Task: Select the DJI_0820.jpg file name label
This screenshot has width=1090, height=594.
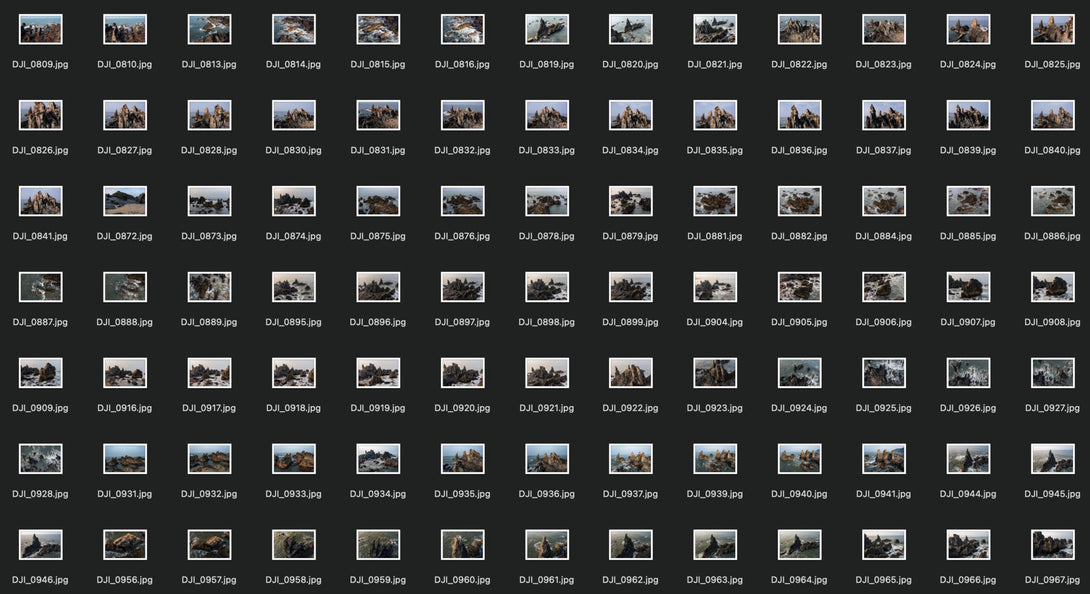Action: 631,64
